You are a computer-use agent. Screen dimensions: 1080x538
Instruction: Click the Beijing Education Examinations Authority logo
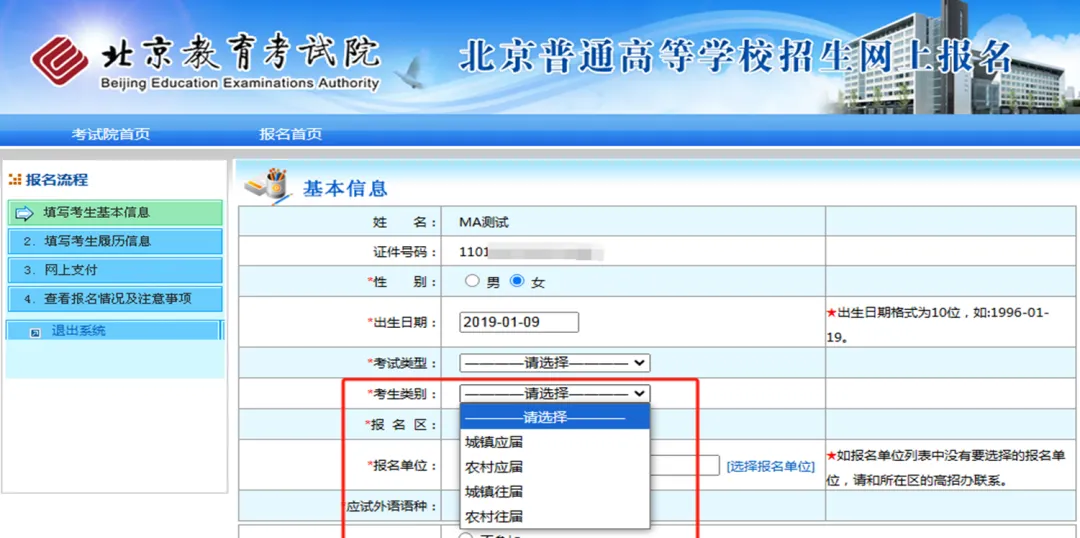click(206, 61)
